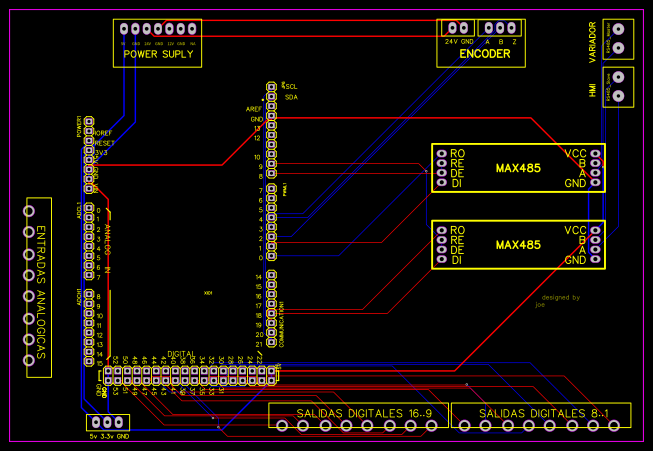This screenshot has width=653, height=451.
Task: Select the SCL header pad
Action: tap(272, 87)
